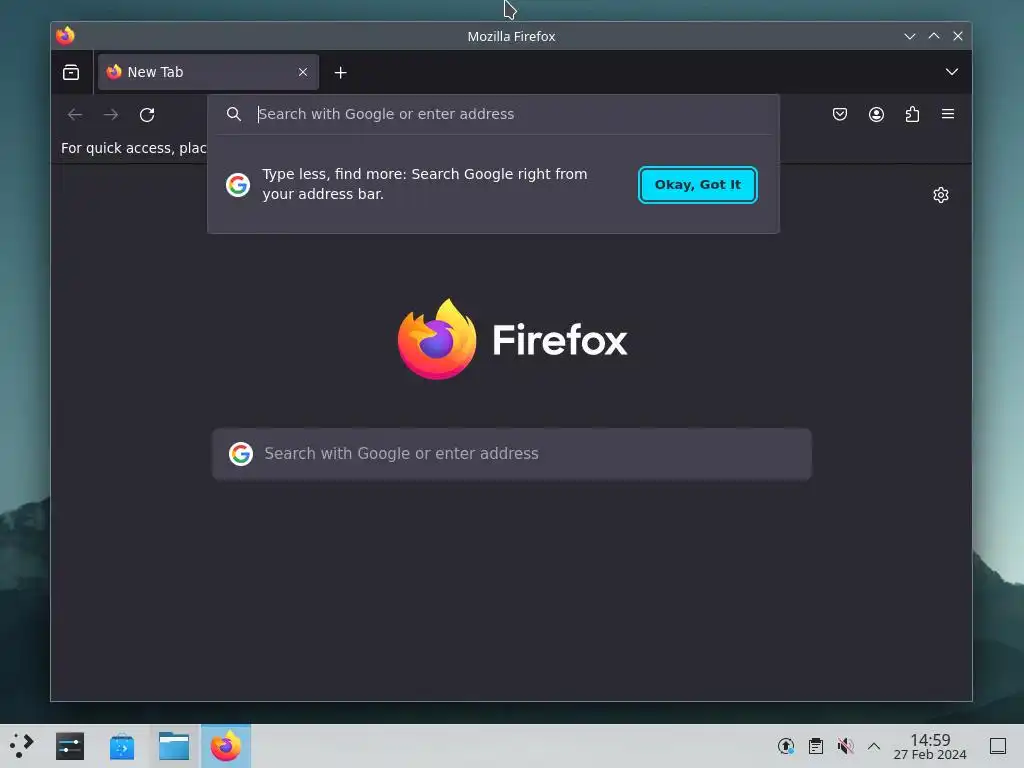The image size is (1024, 768).
Task: Click Firefox taskbar entry
Action: (226, 746)
